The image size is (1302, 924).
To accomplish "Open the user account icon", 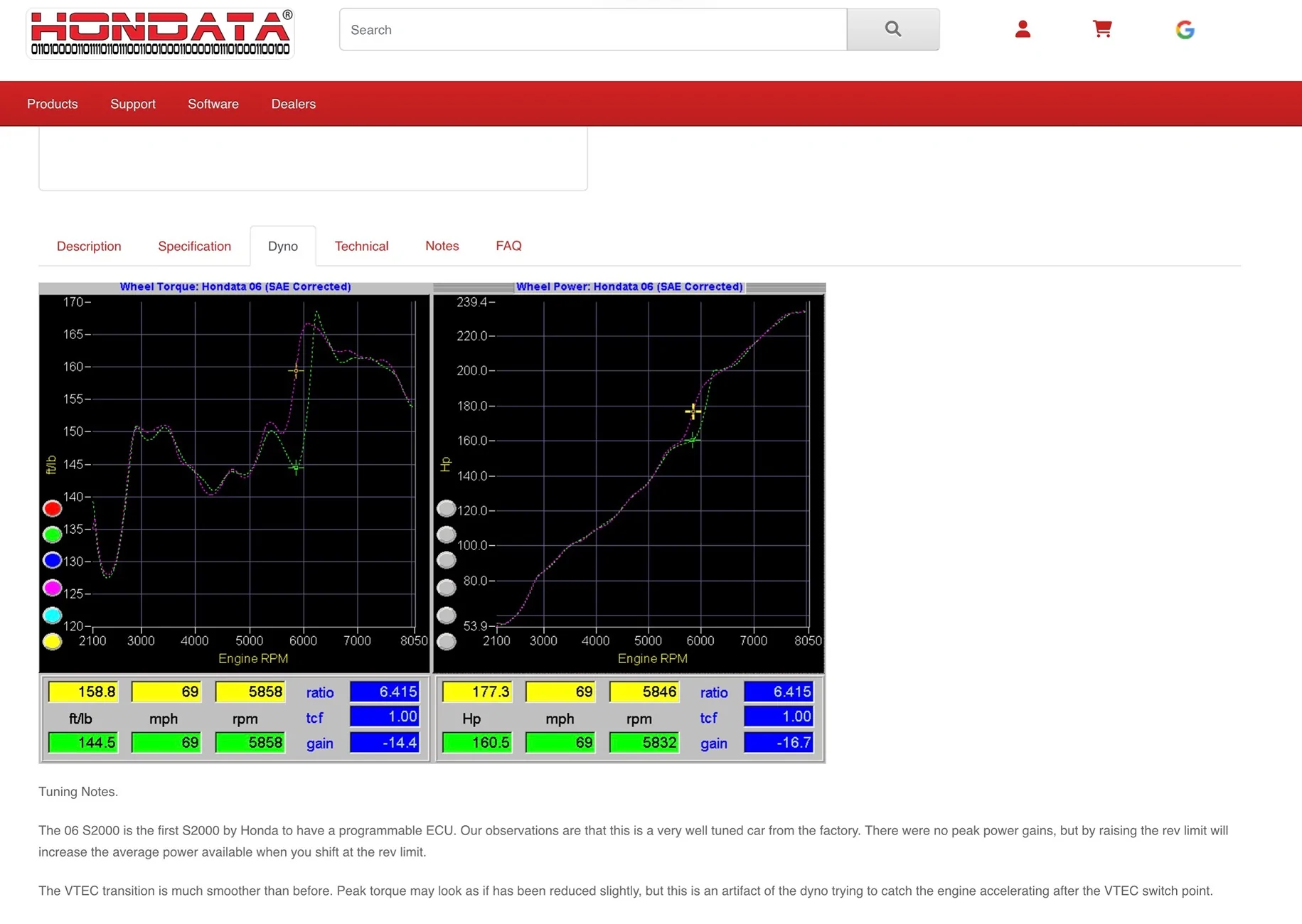I will [1023, 29].
